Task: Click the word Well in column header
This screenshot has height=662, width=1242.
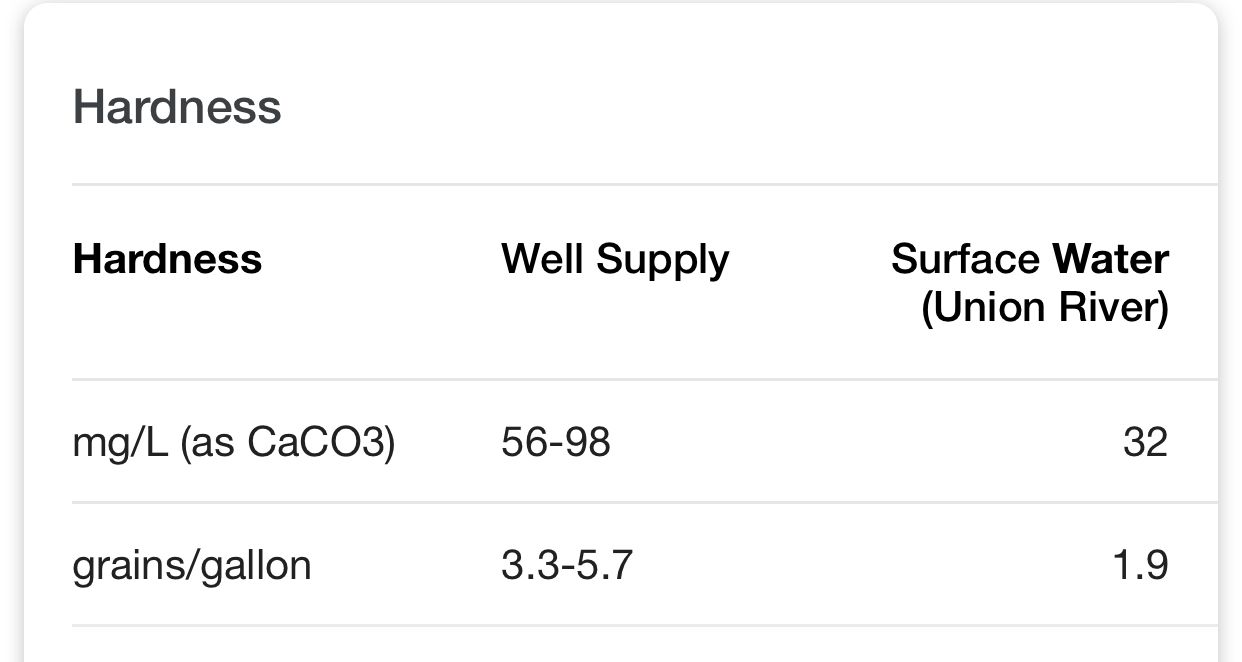Action: click(543, 259)
